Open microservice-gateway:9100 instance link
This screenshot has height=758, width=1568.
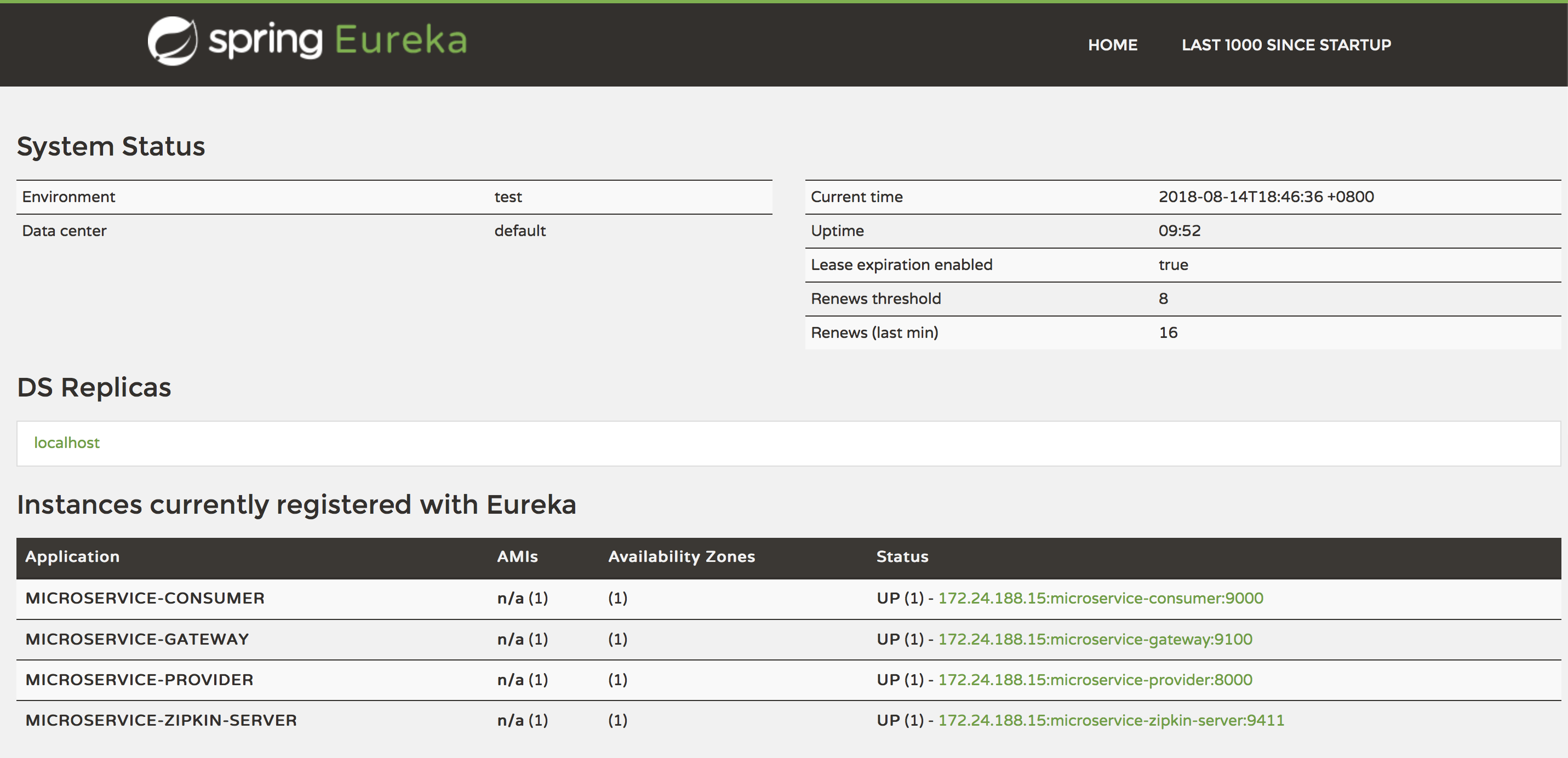coord(1095,639)
